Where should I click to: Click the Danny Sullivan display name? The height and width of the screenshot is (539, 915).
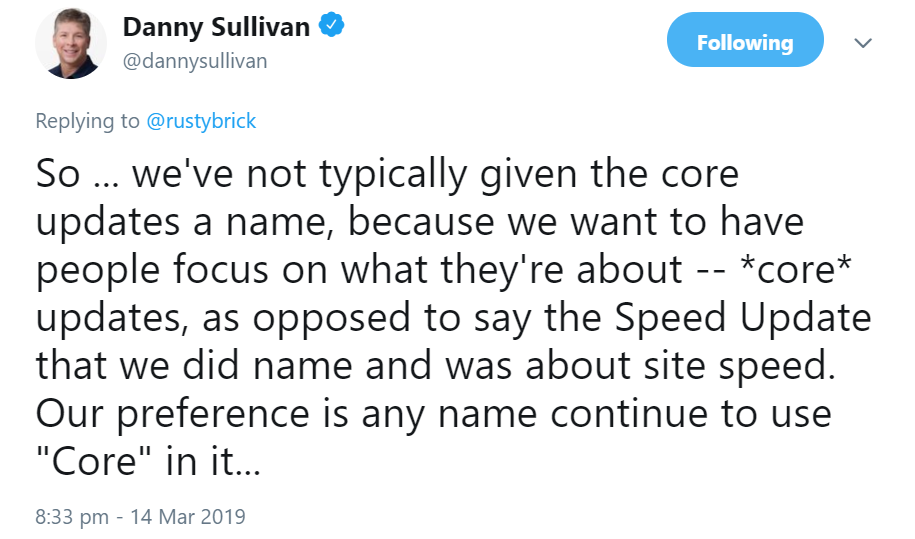pos(216,27)
